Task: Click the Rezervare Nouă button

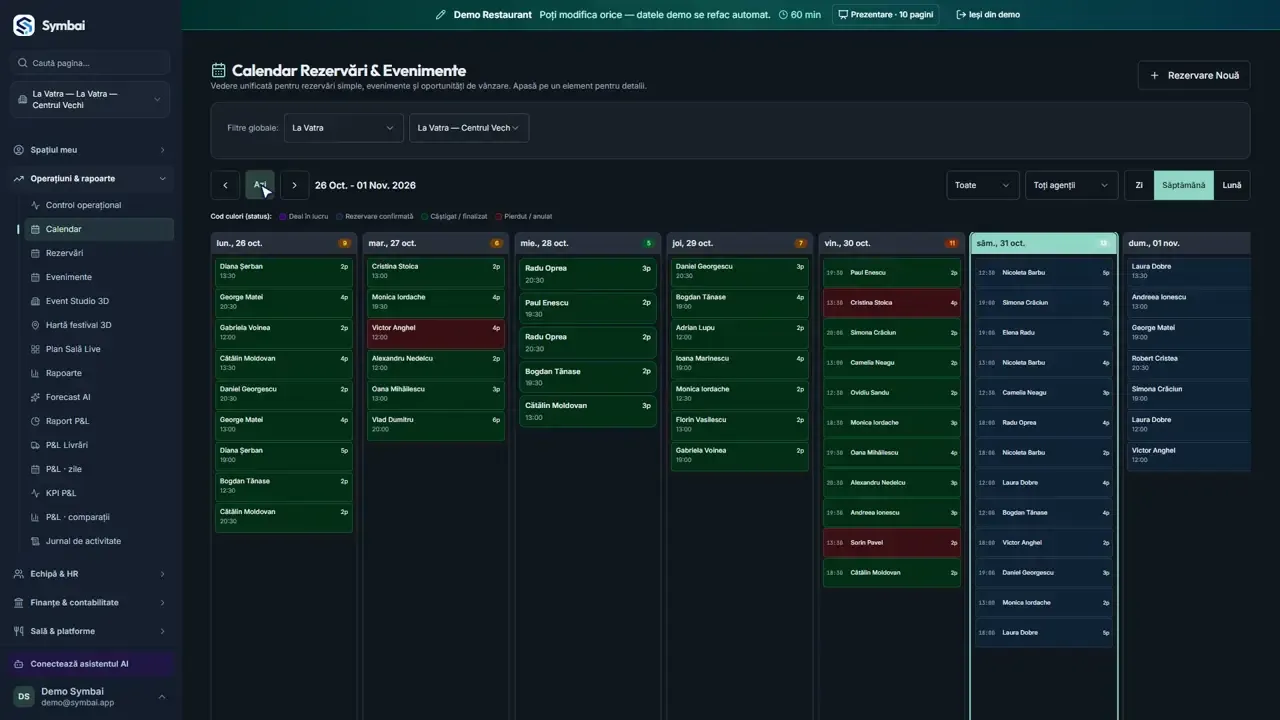Action: pyautogui.click(x=1194, y=75)
